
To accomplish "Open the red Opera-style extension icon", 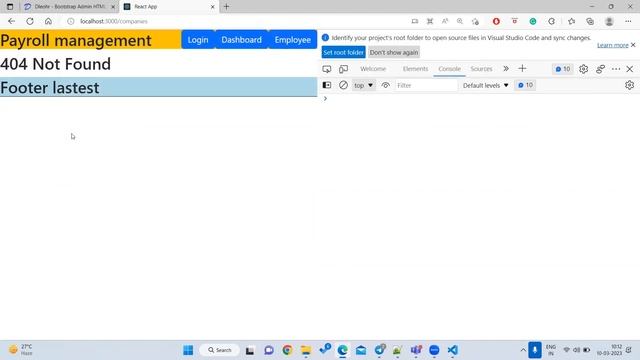I will (496, 21).
